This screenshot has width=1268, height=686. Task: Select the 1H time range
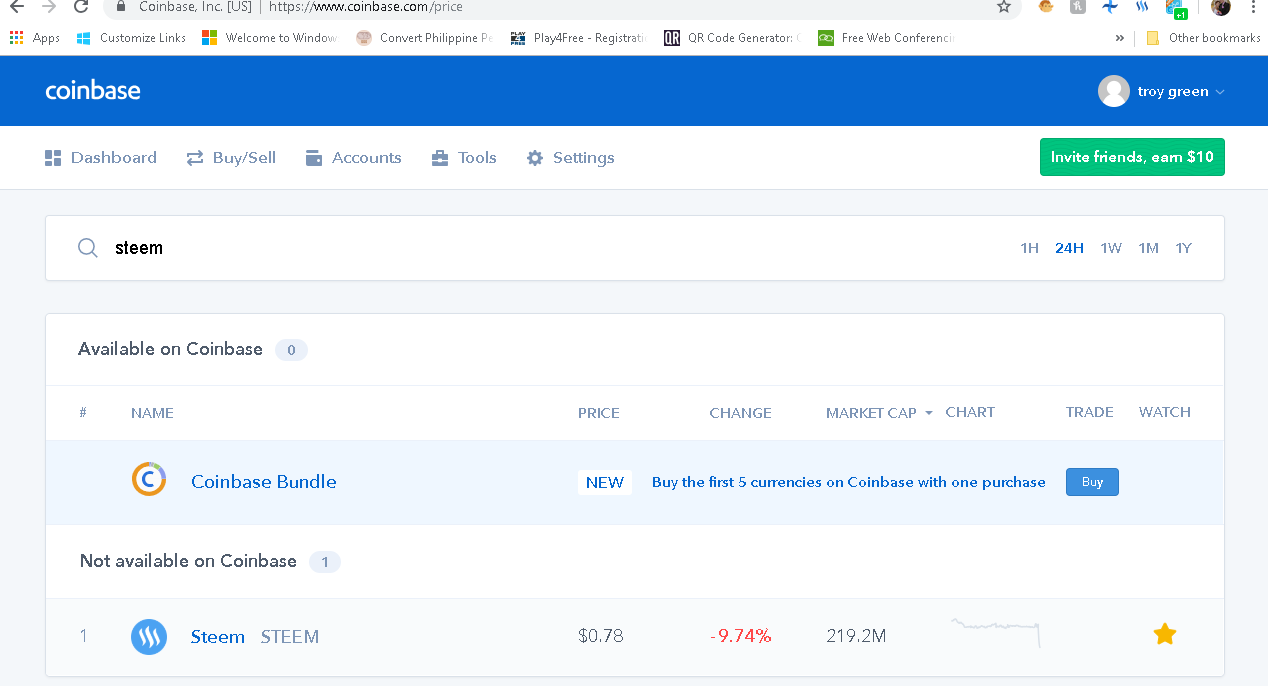pos(1029,248)
